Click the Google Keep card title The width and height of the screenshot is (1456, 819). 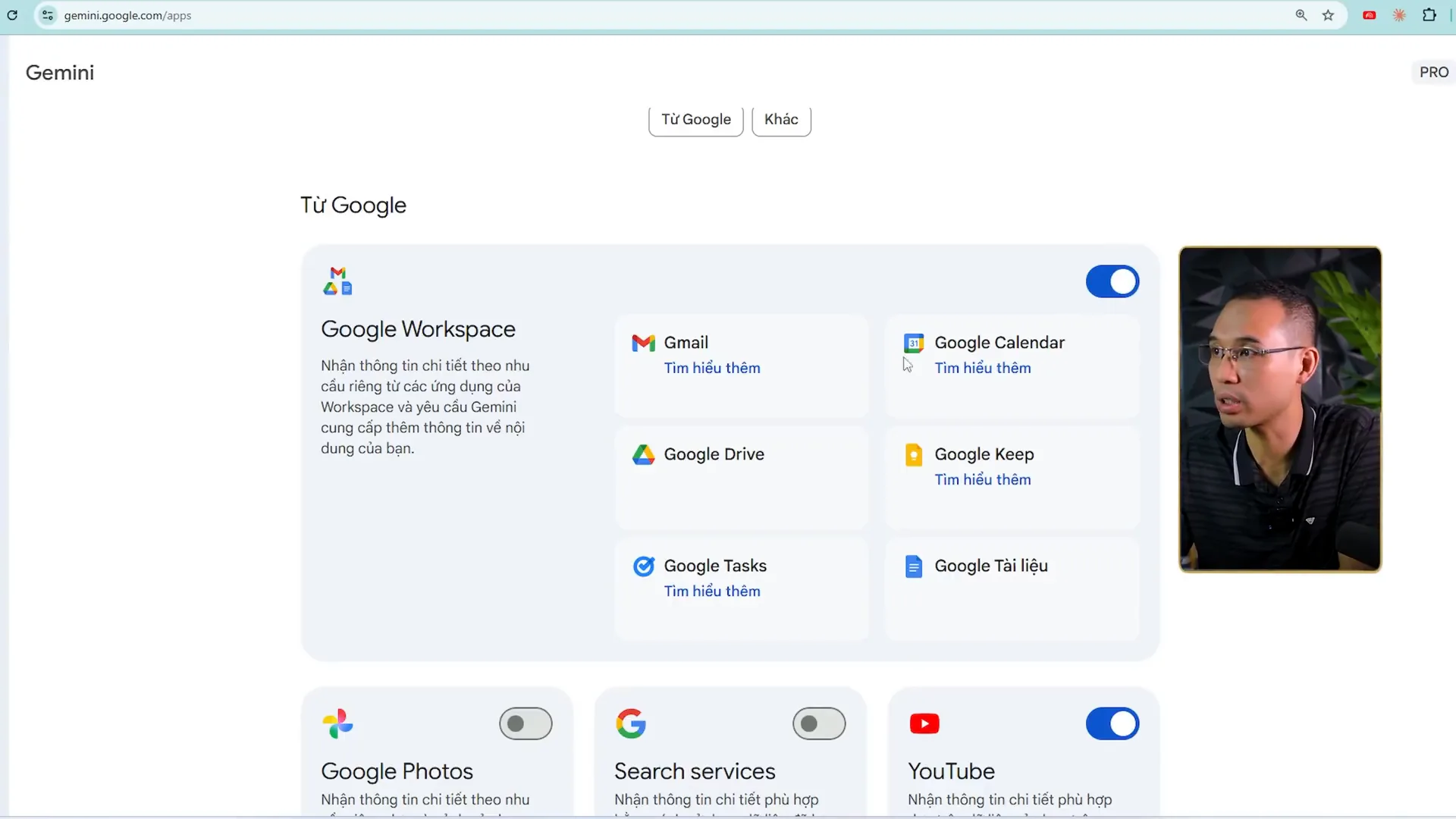pos(984,454)
